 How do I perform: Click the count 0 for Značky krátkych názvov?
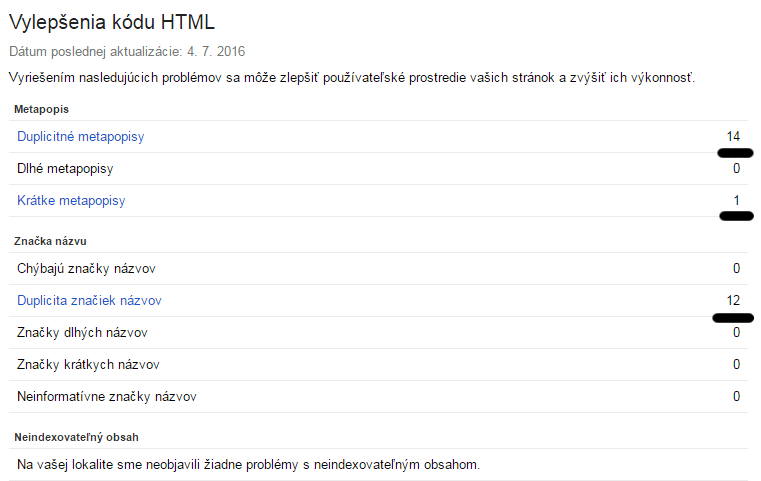(736, 365)
